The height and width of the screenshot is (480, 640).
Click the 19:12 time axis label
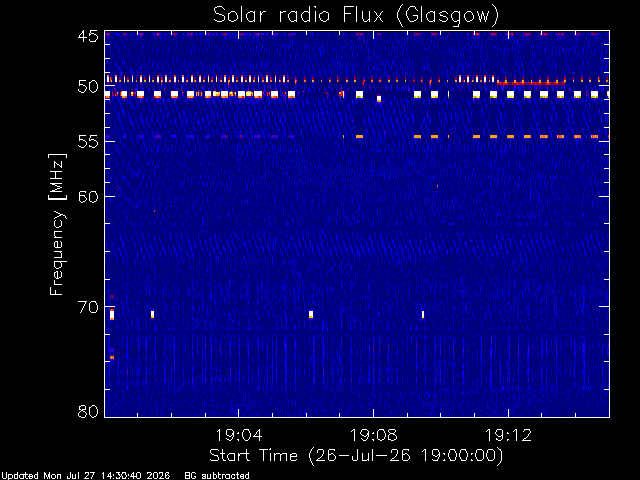(x=509, y=435)
